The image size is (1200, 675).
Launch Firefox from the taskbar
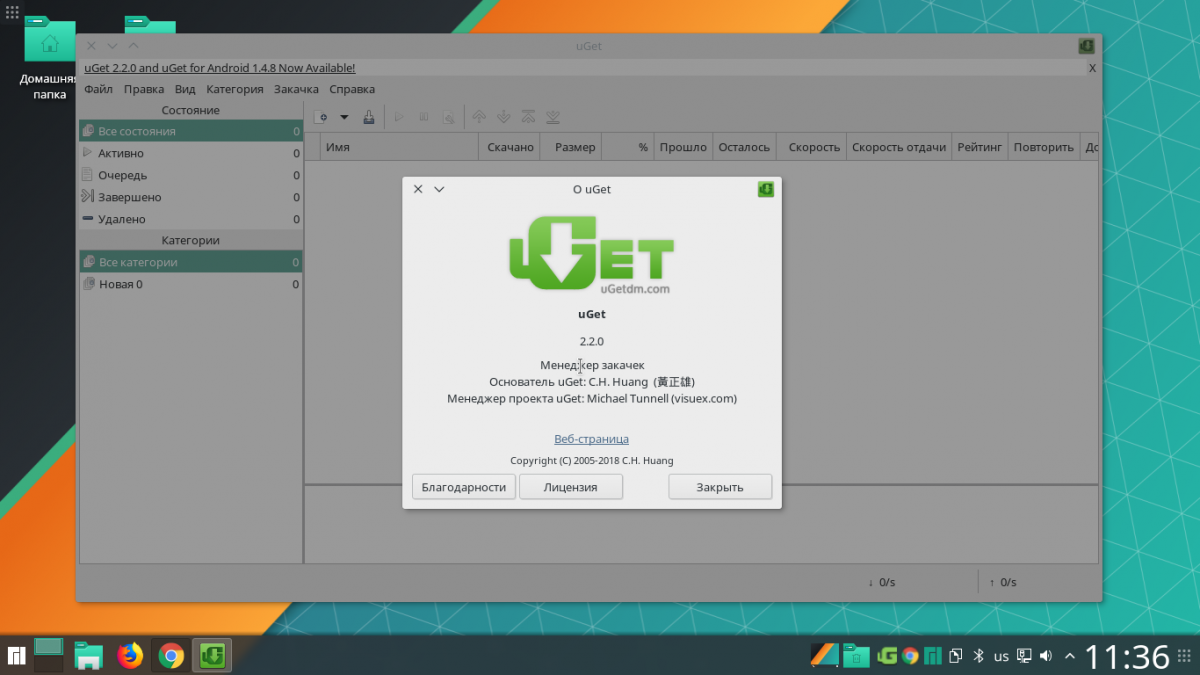click(130, 656)
